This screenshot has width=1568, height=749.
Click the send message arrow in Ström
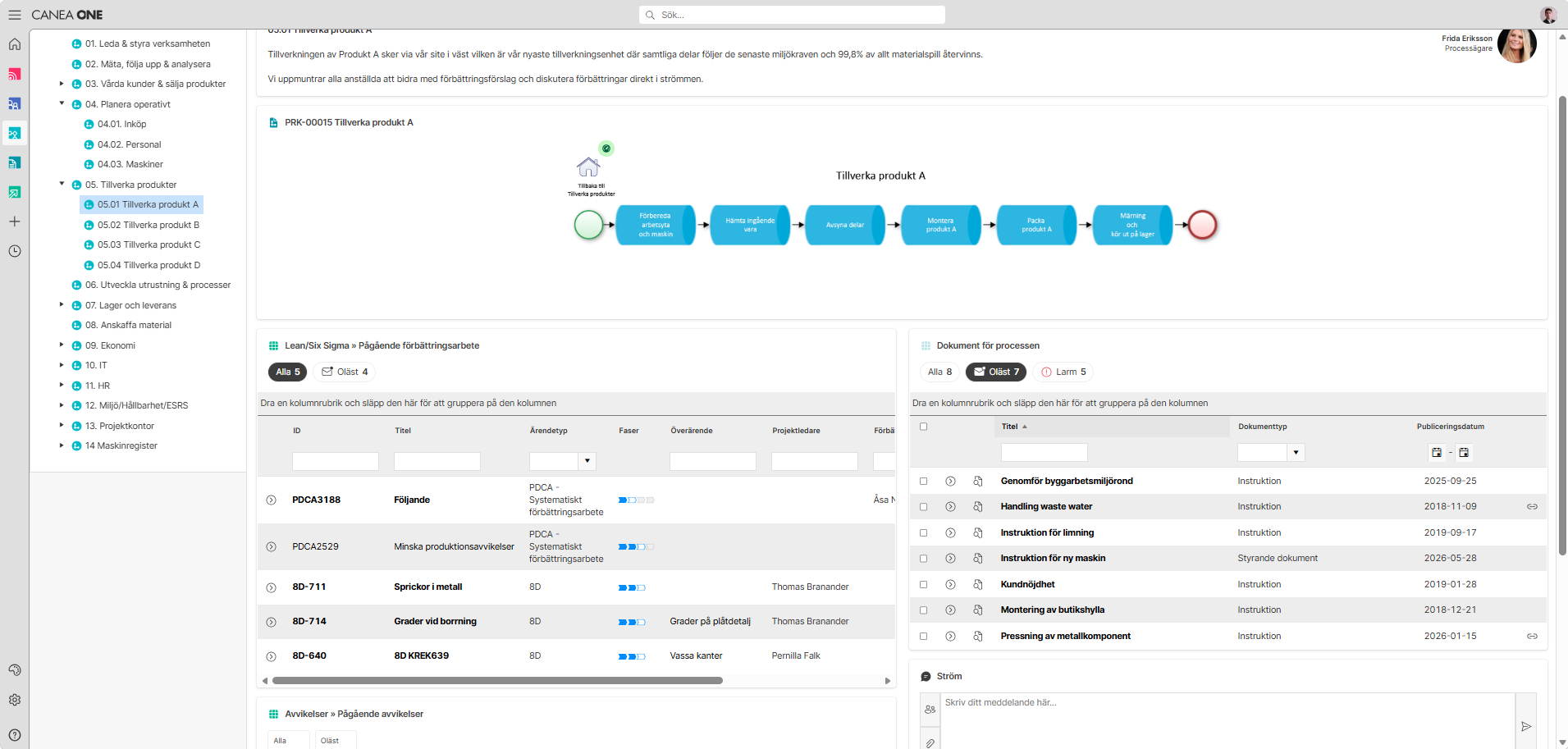(x=1526, y=726)
